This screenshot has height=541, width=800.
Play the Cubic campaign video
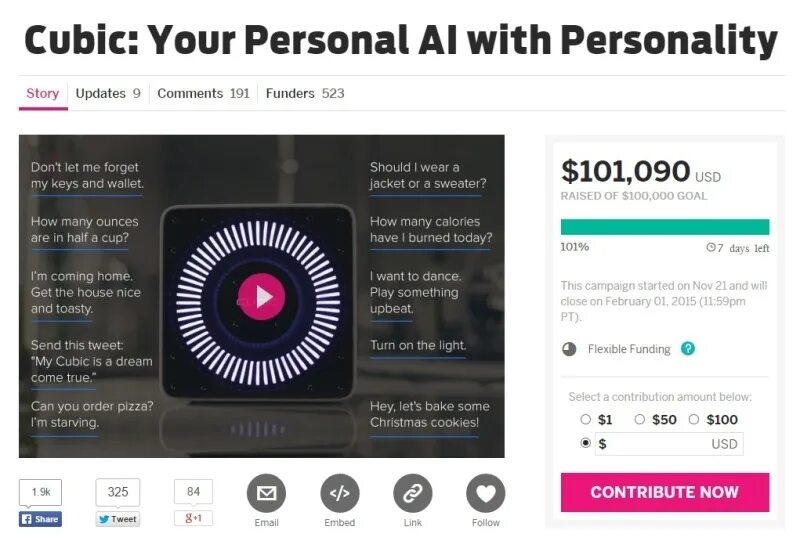pyautogui.click(x=262, y=297)
